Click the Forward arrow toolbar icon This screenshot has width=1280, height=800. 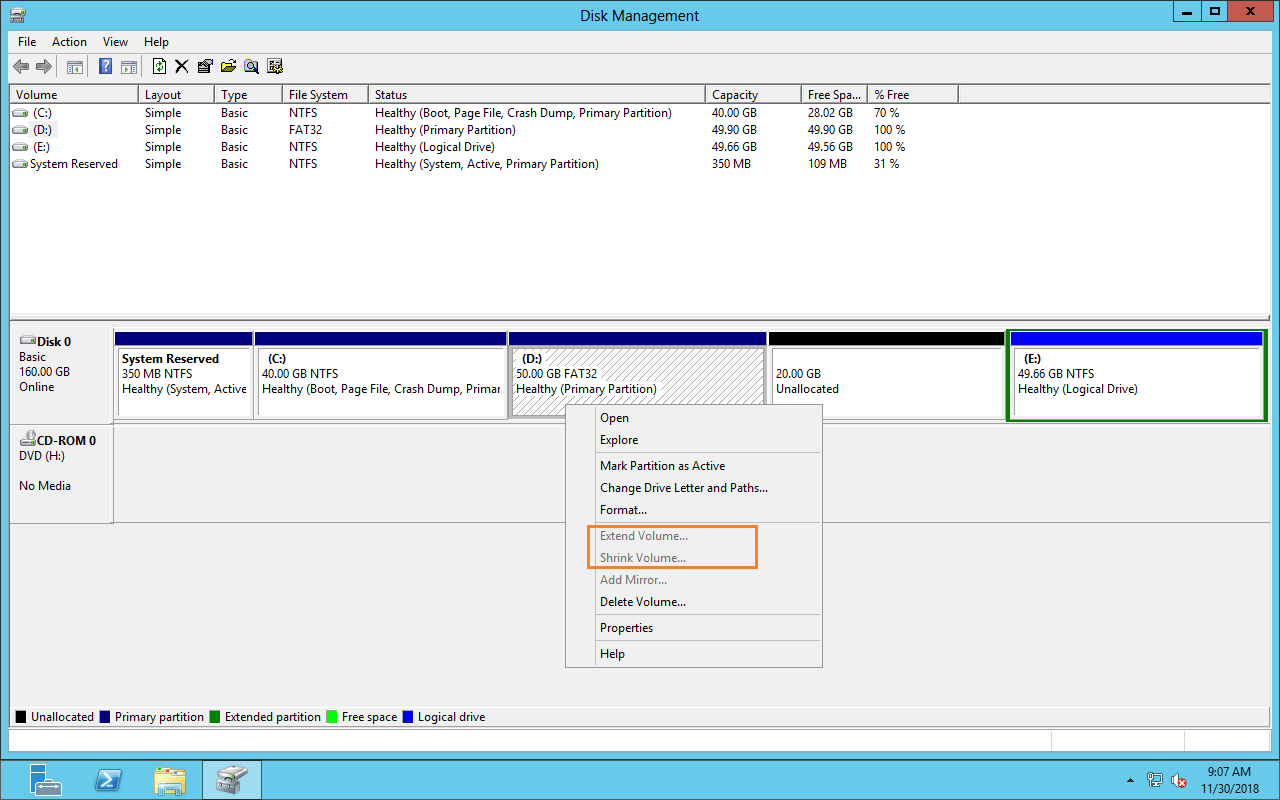tap(44, 67)
